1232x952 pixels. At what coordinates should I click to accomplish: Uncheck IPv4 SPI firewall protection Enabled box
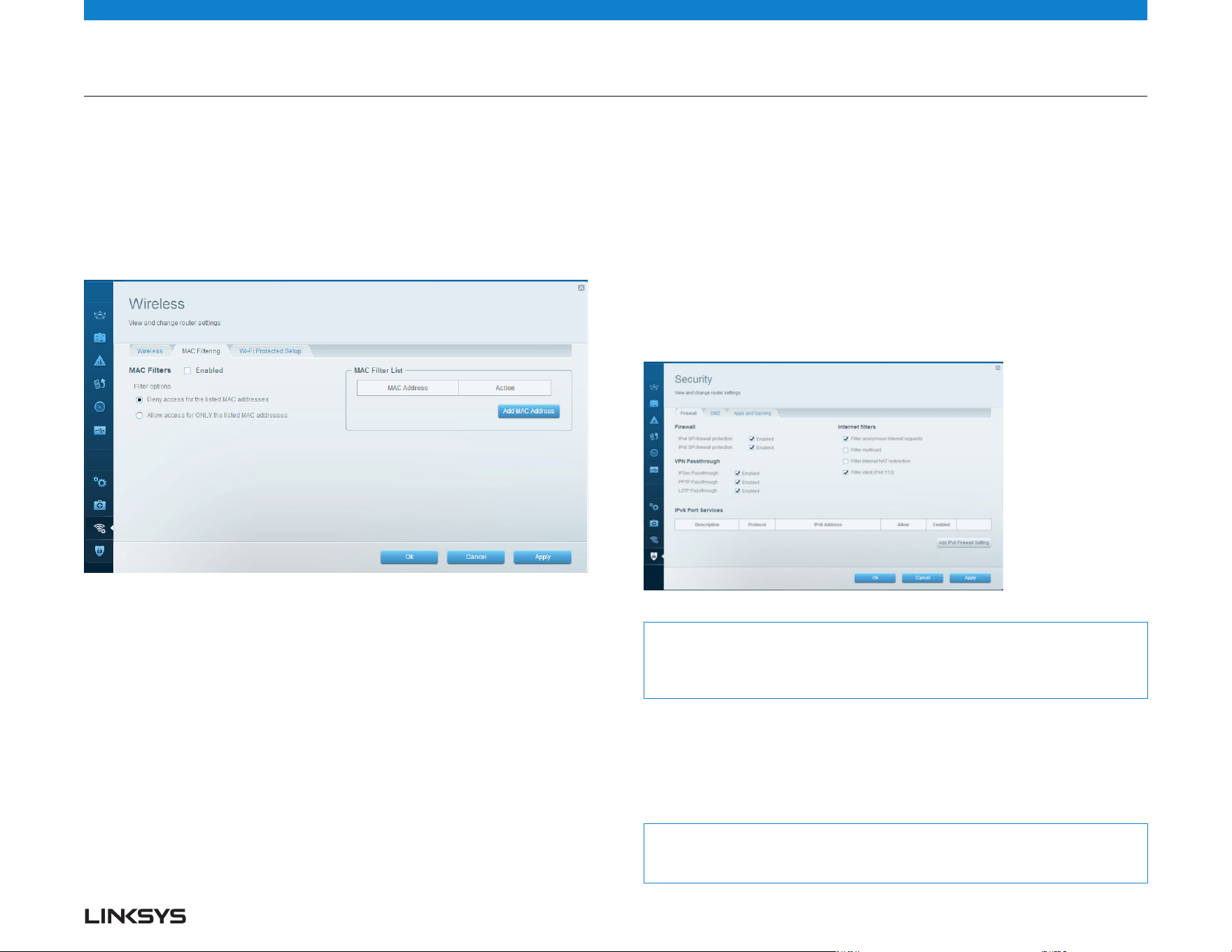pyautogui.click(x=751, y=439)
